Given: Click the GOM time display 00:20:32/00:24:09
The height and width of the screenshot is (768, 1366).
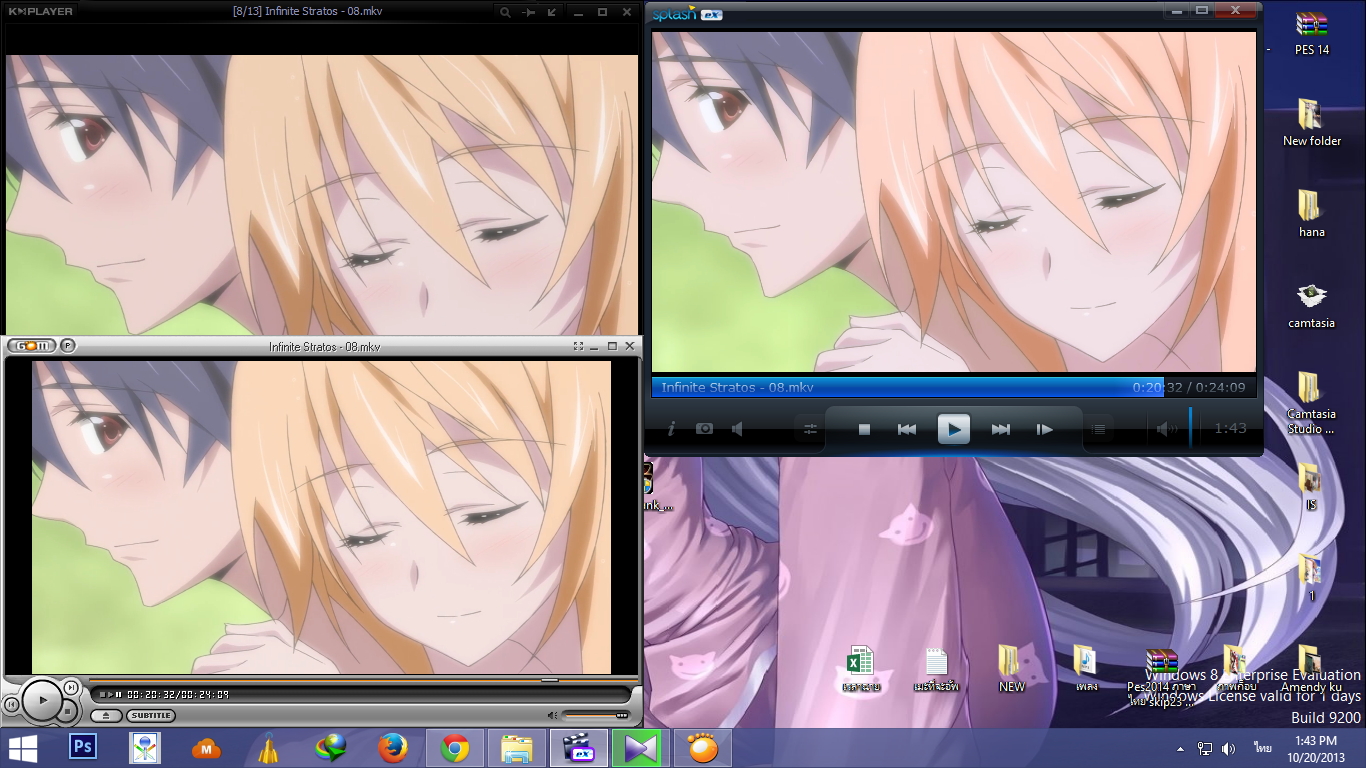Looking at the screenshot, I should (x=178, y=694).
